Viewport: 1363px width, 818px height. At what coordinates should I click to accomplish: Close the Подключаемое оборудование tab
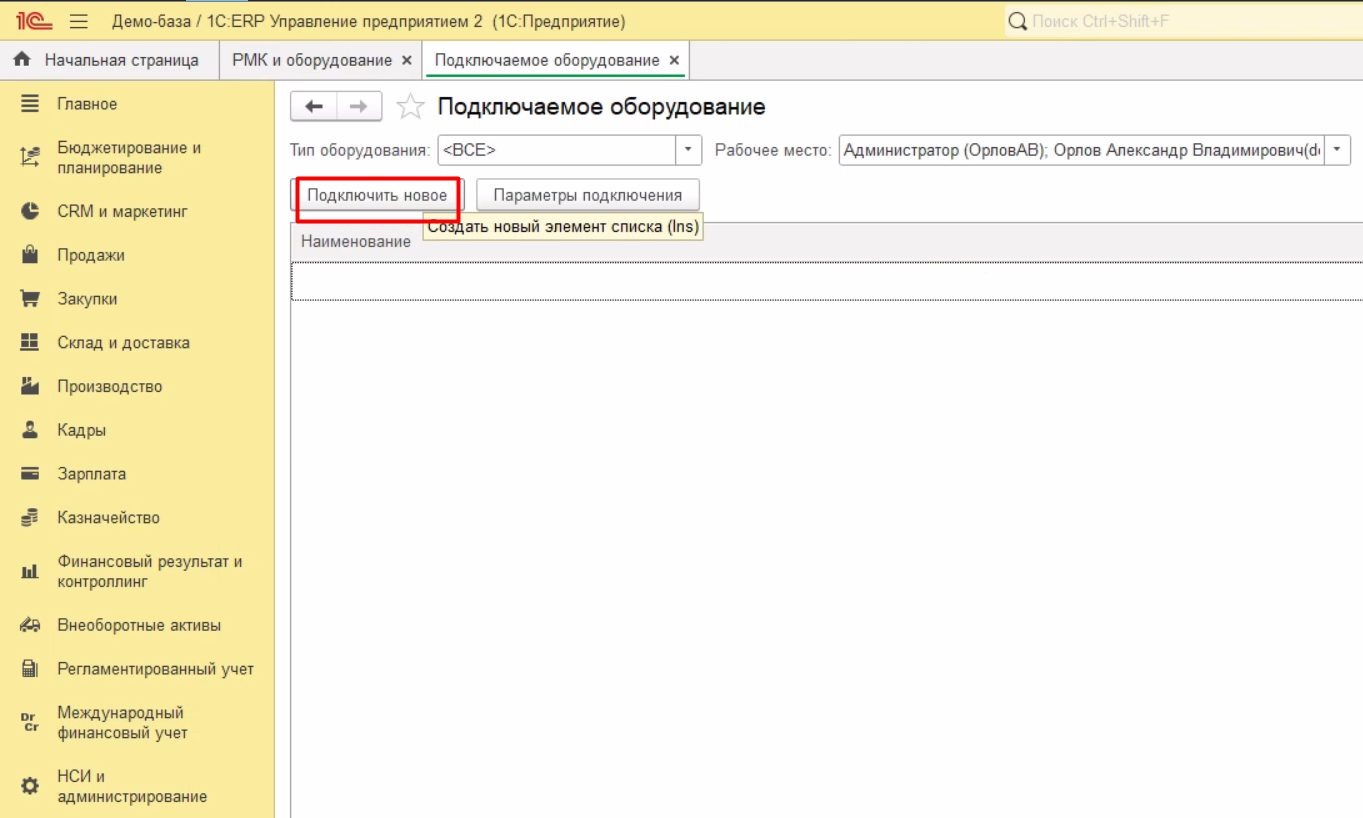point(675,60)
